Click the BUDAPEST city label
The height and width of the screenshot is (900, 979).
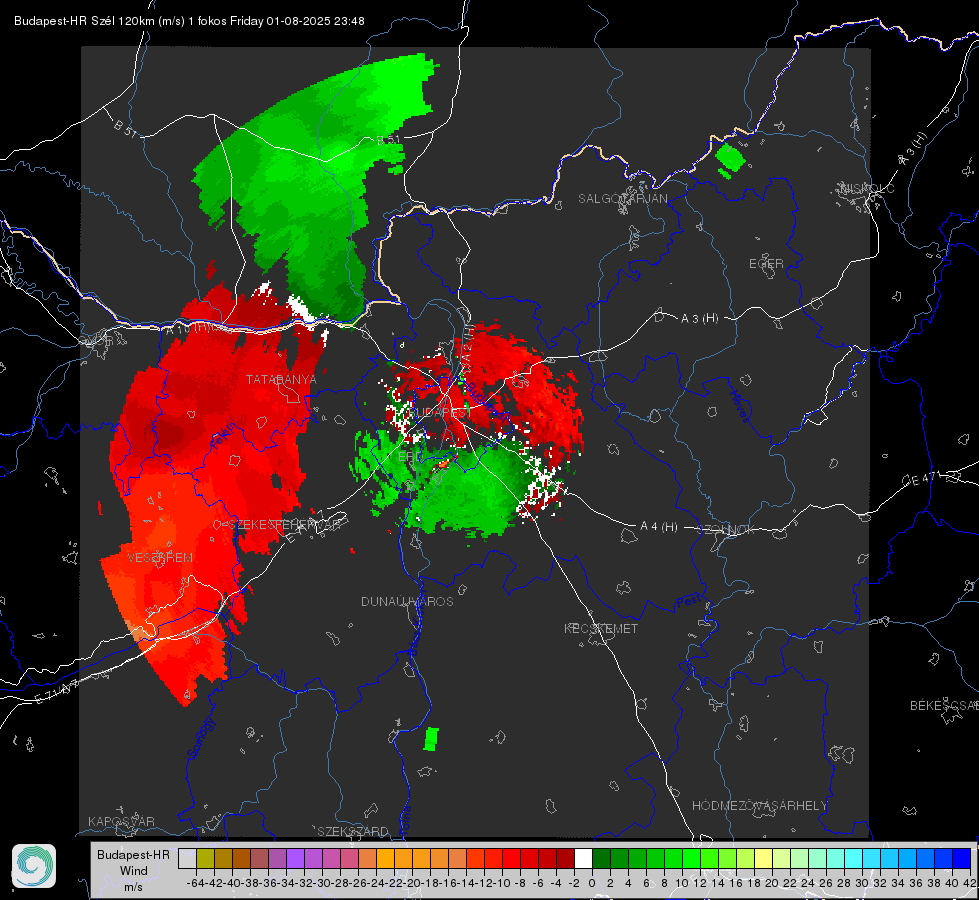pos(439,413)
